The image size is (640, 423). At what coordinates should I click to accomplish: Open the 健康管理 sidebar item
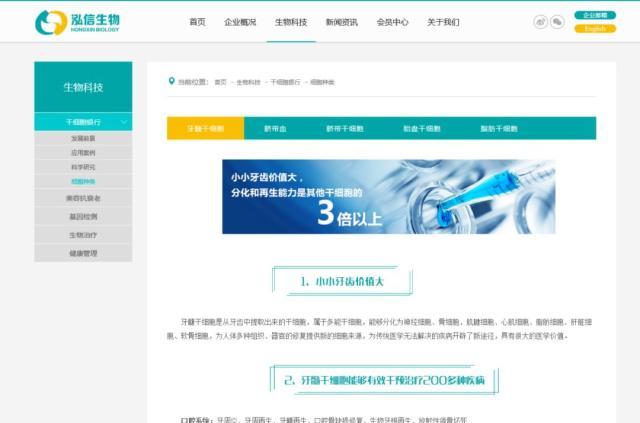point(83,253)
